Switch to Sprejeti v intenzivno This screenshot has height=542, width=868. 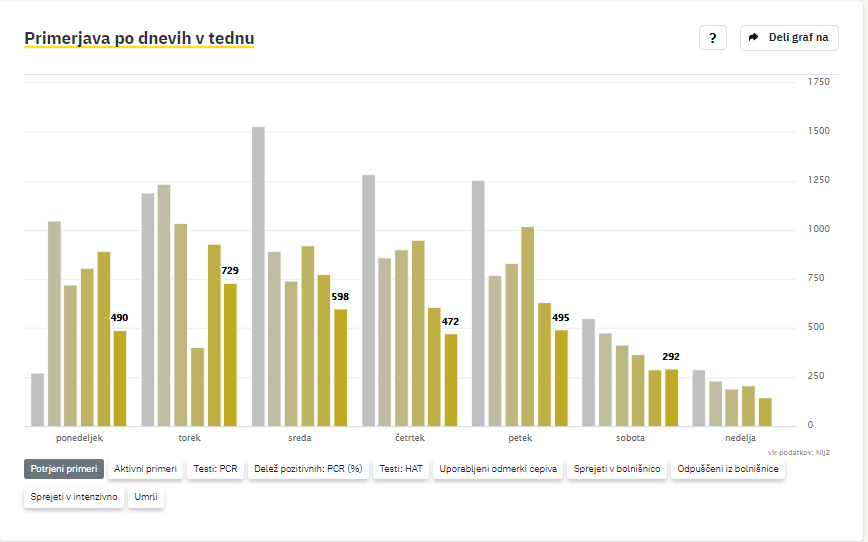click(74, 497)
